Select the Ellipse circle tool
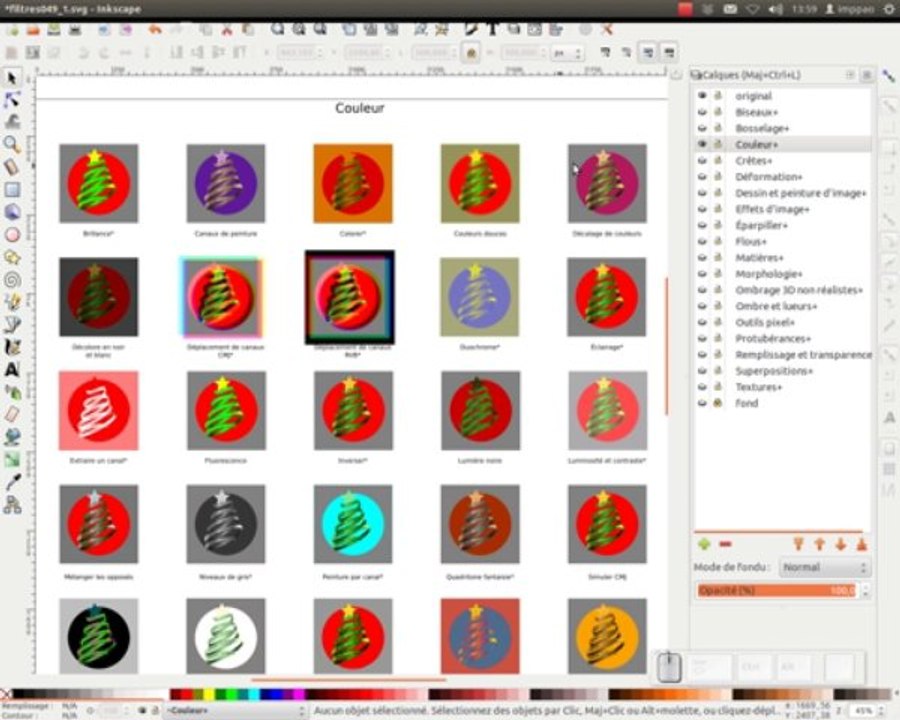Viewport: 900px width, 720px height. [12, 234]
